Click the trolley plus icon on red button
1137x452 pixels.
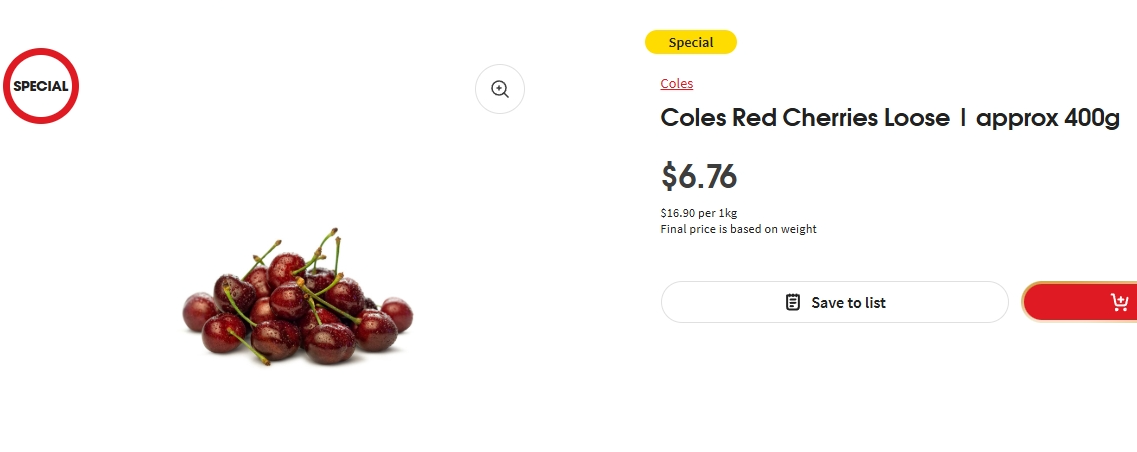pyautogui.click(x=1119, y=302)
